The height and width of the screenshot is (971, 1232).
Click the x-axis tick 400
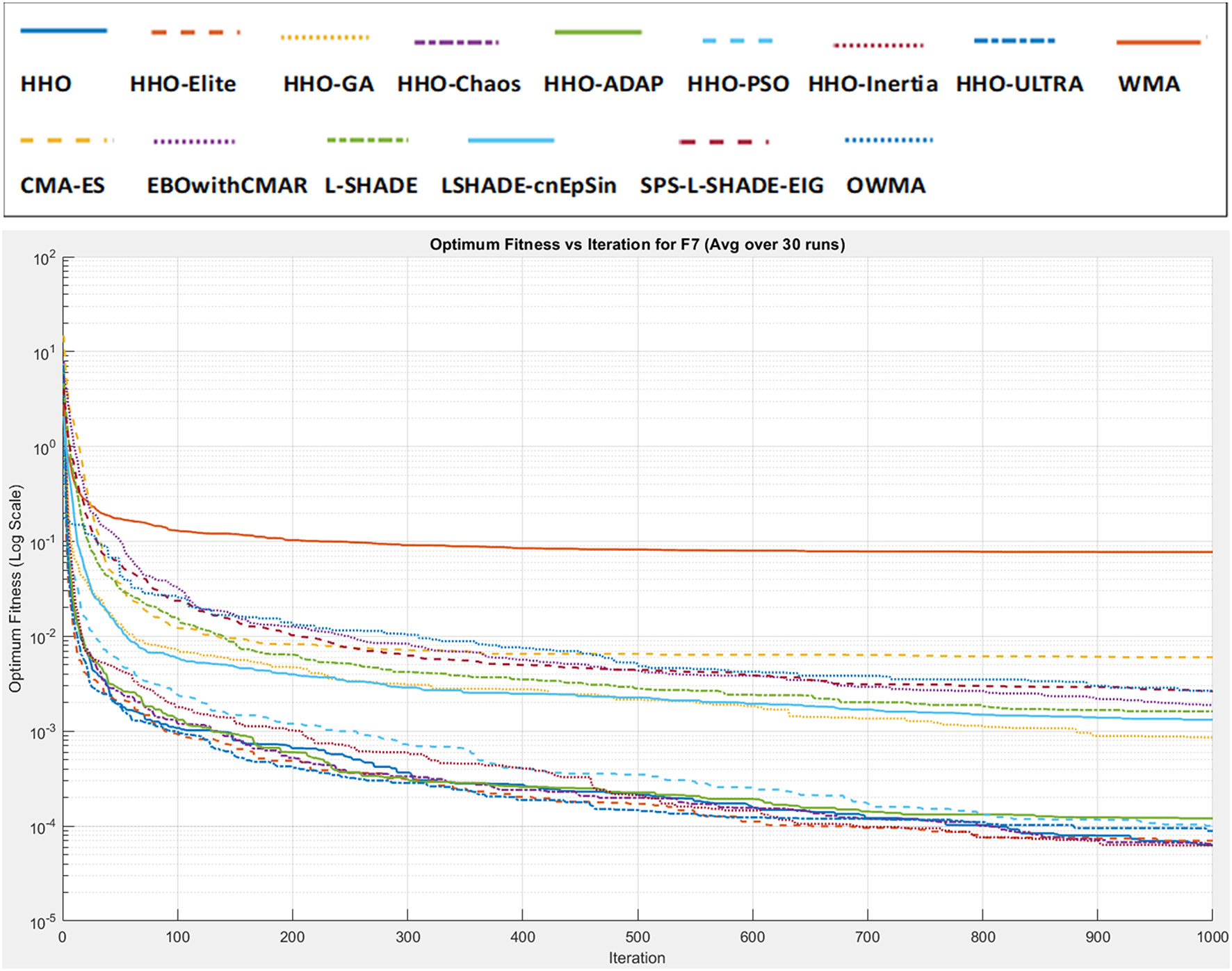tap(522, 937)
